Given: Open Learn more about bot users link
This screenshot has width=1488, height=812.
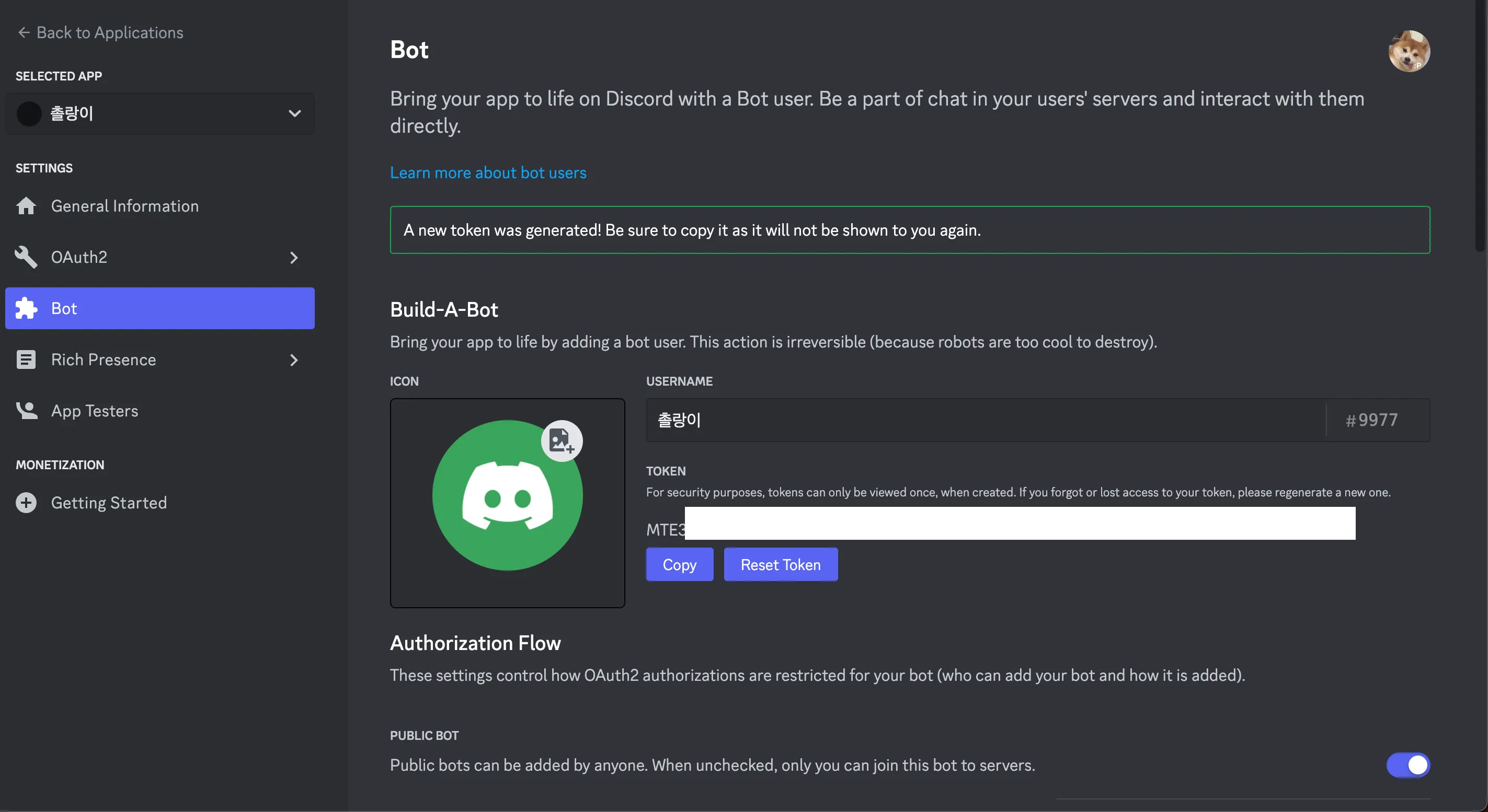Looking at the screenshot, I should point(487,172).
